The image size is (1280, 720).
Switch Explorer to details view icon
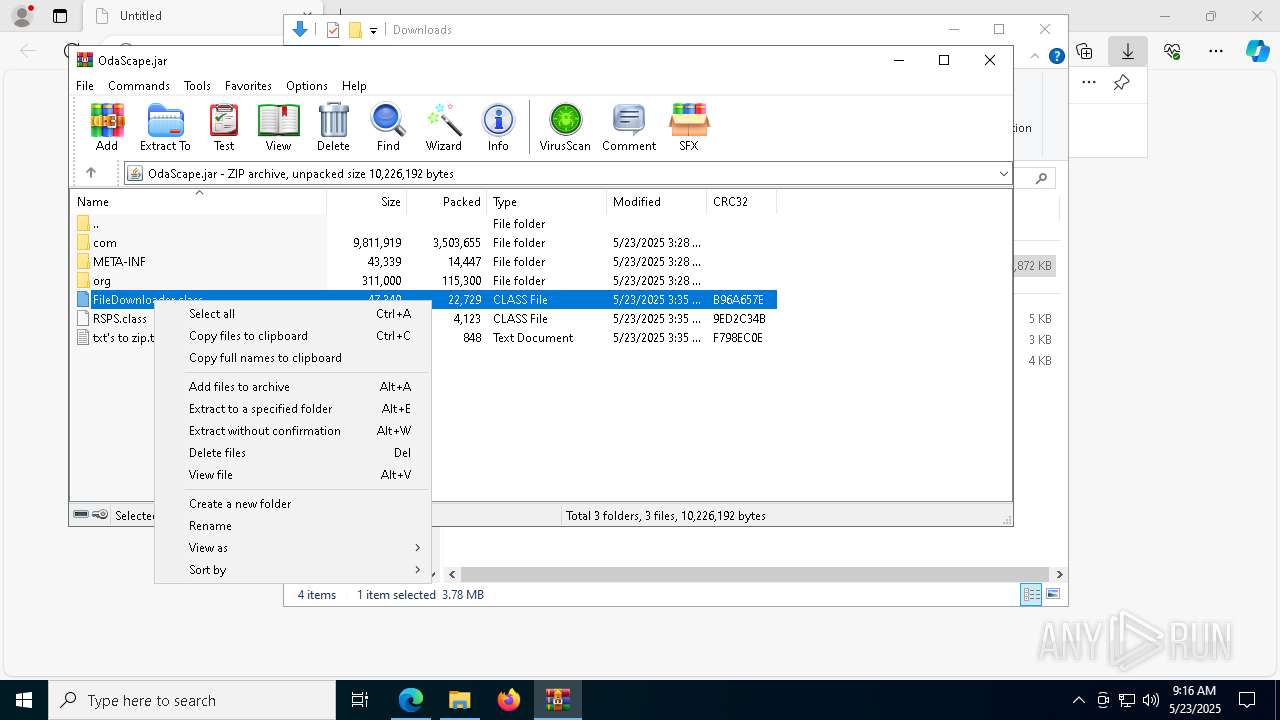tap(1031, 595)
